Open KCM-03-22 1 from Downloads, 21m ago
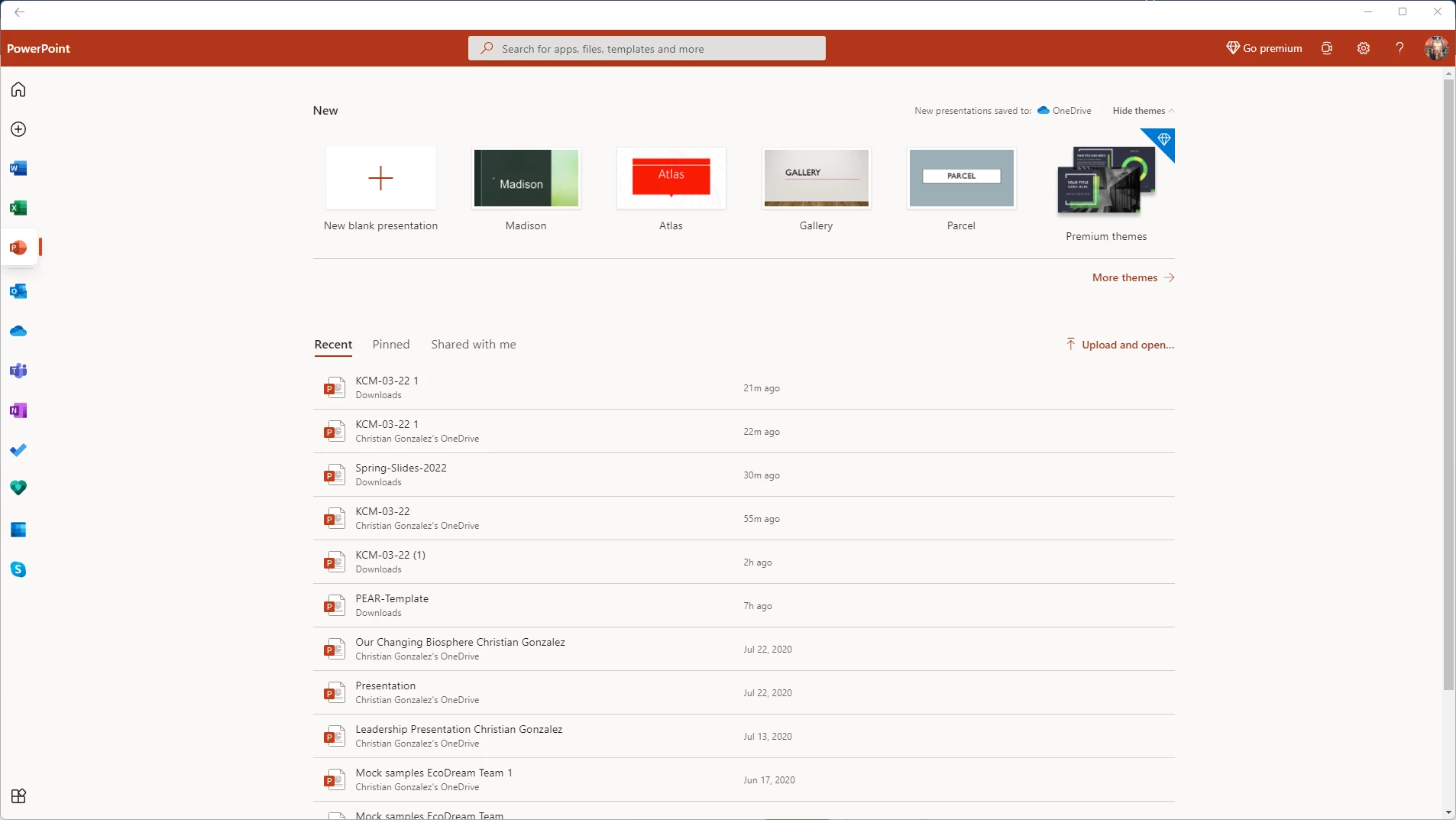 743,387
